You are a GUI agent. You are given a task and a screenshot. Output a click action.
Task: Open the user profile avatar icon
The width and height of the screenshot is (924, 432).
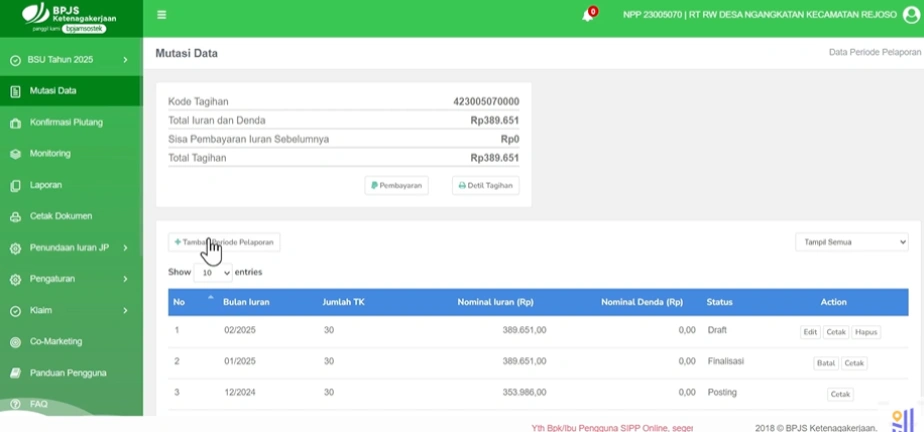click(911, 15)
